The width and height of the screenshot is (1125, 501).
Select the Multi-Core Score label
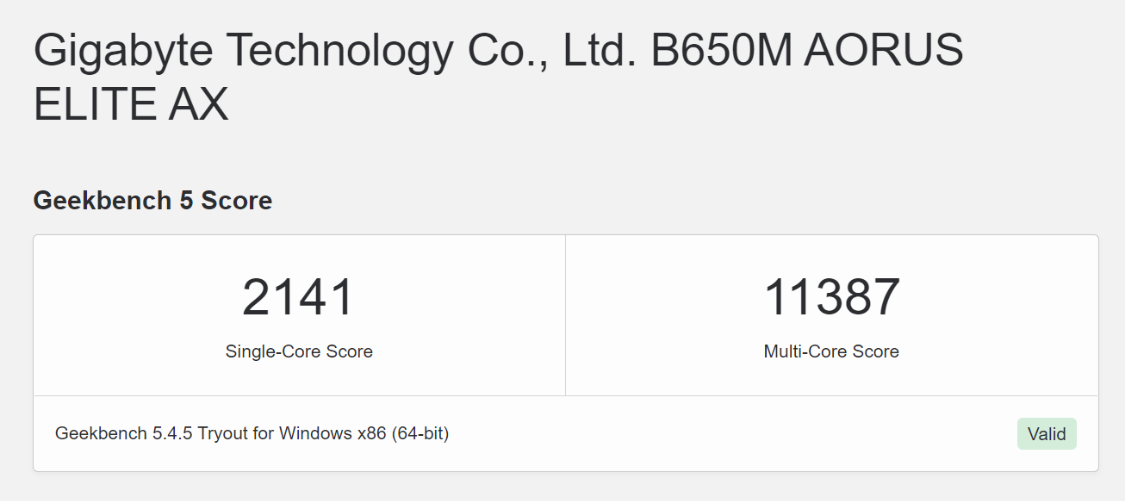tap(832, 351)
